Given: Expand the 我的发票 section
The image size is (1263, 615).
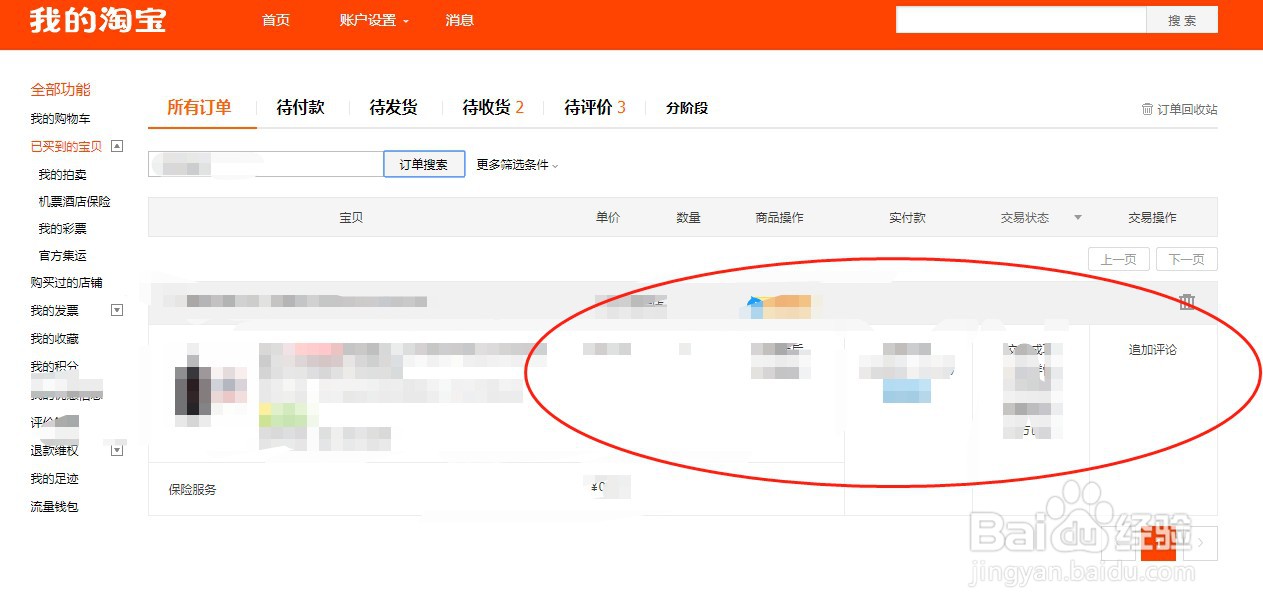Looking at the screenshot, I should point(117,310).
